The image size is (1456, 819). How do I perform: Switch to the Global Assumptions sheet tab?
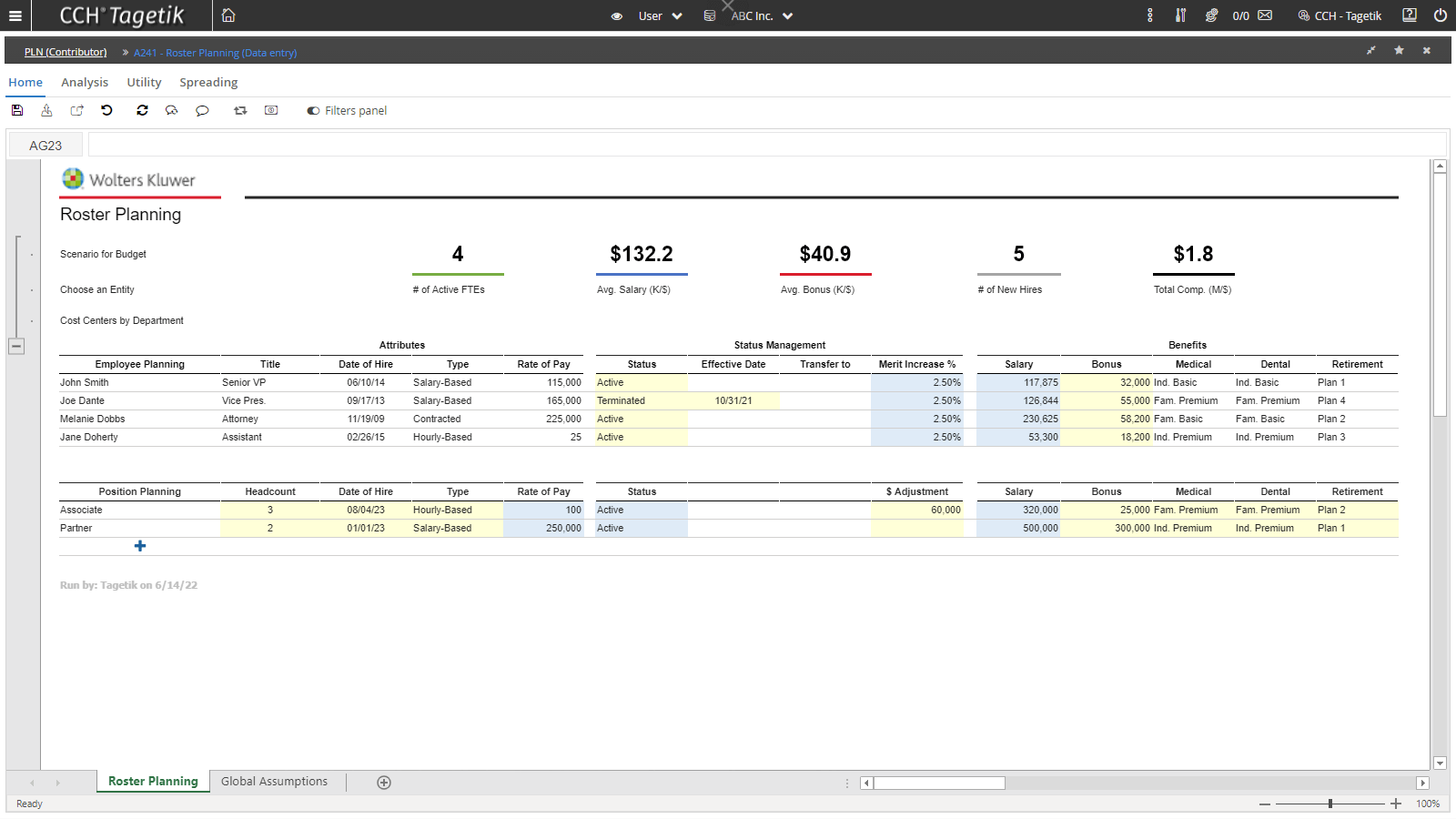coord(274,782)
